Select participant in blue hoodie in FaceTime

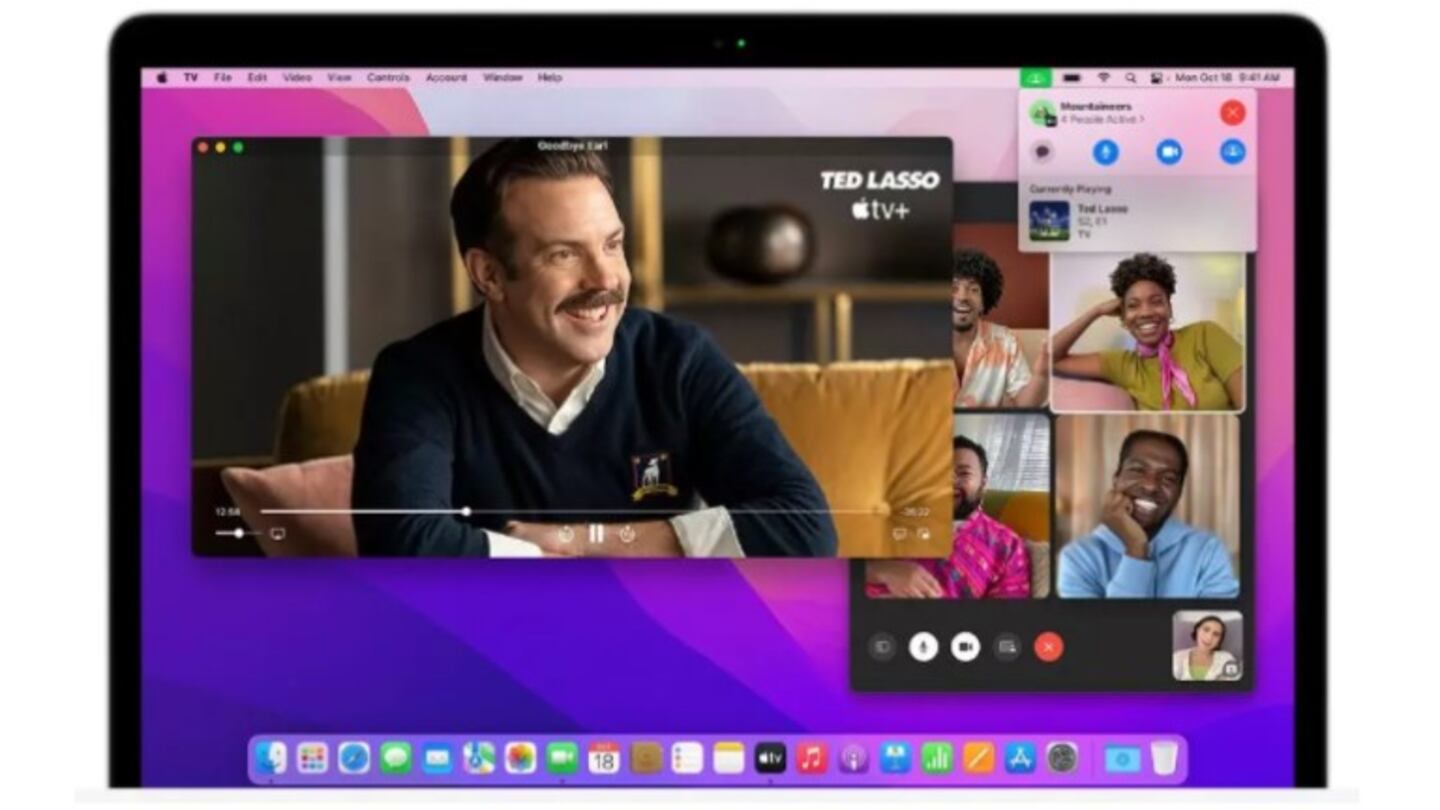pyautogui.click(x=1148, y=506)
